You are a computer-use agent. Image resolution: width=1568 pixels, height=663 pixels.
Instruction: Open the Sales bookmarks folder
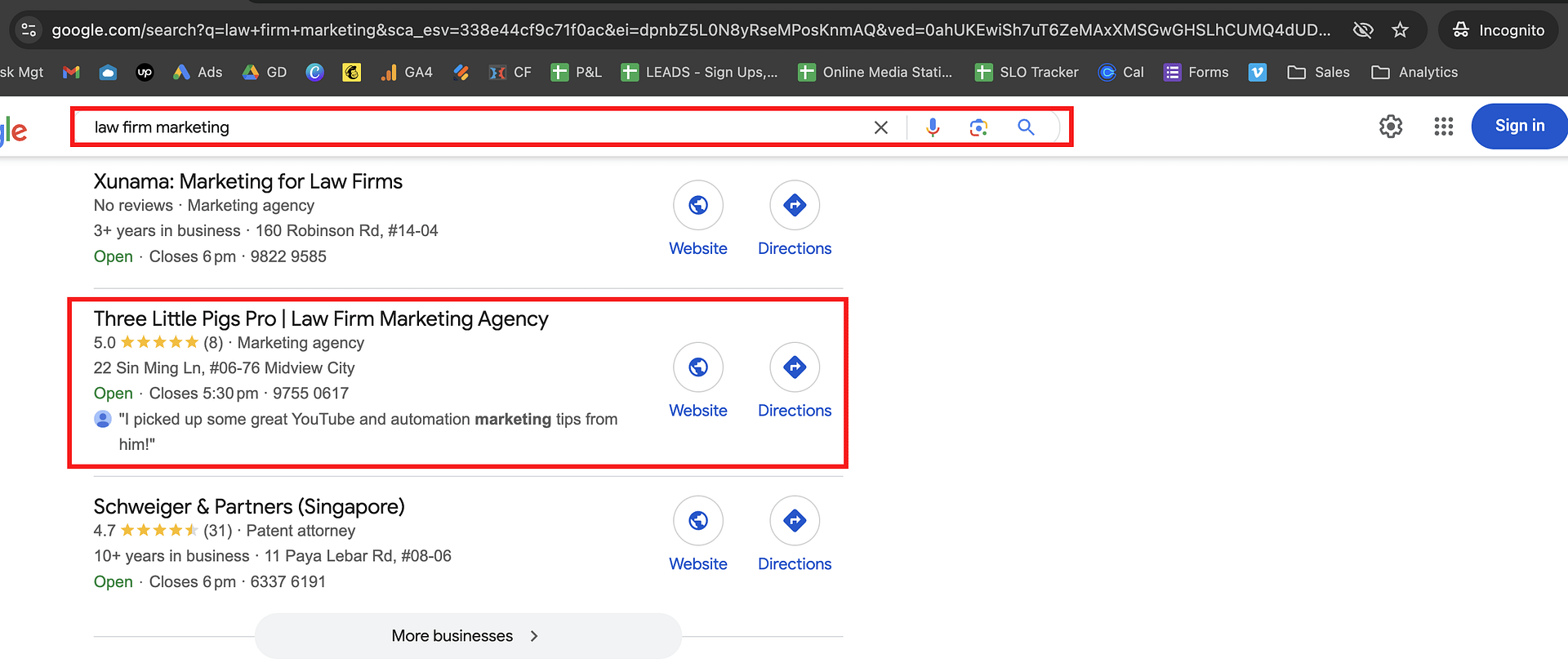[1318, 72]
